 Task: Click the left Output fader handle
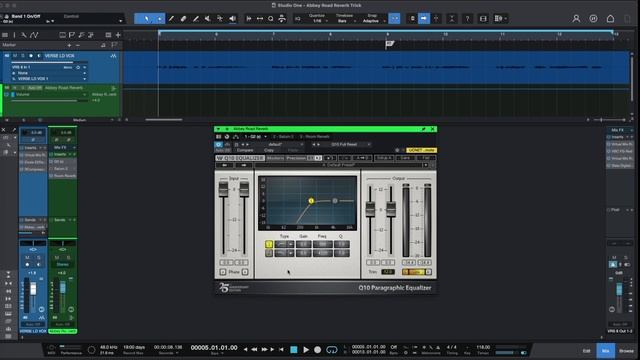[370, 209]
